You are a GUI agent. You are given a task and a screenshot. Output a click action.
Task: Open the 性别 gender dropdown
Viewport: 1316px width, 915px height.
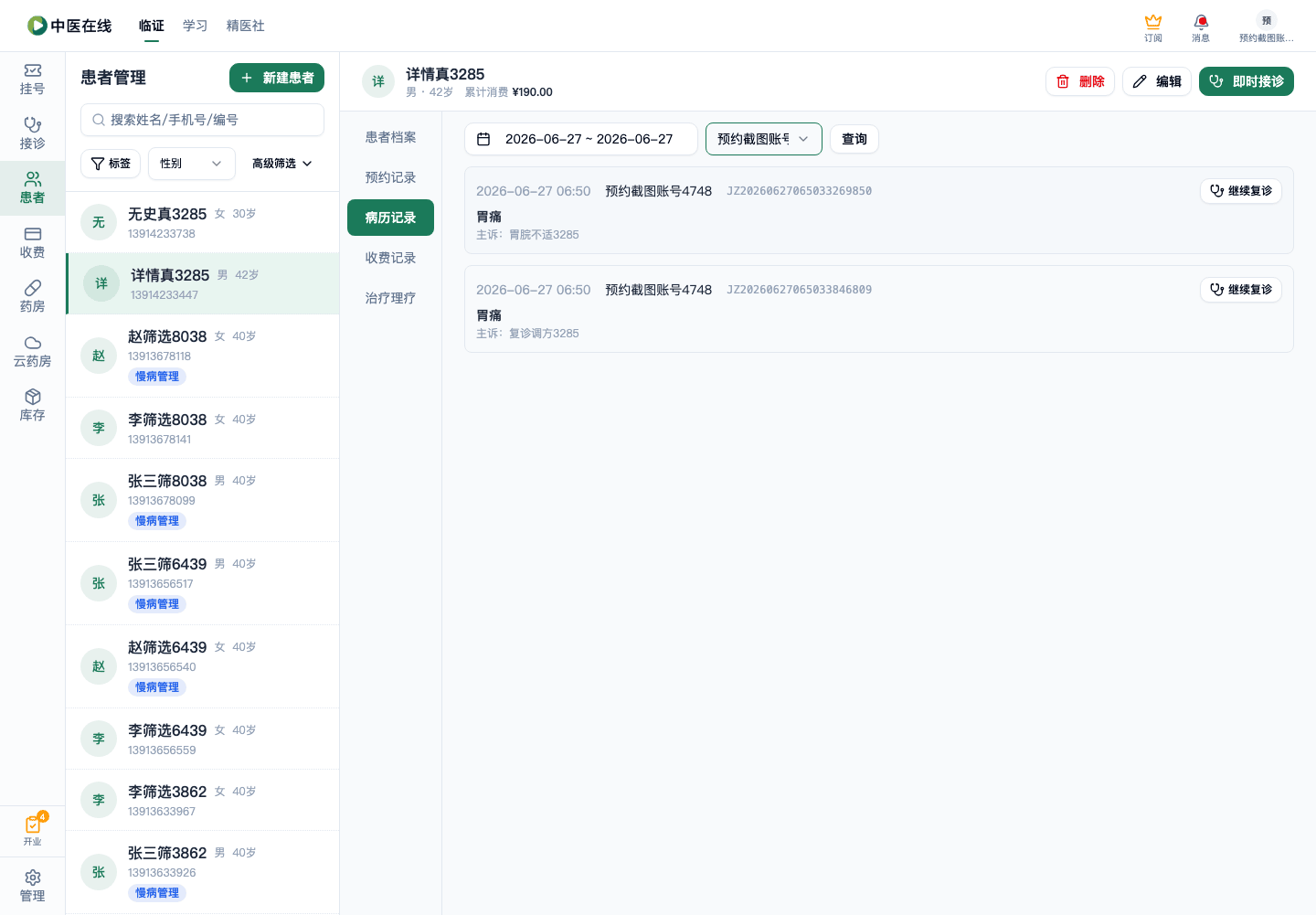tap(192, 164)
